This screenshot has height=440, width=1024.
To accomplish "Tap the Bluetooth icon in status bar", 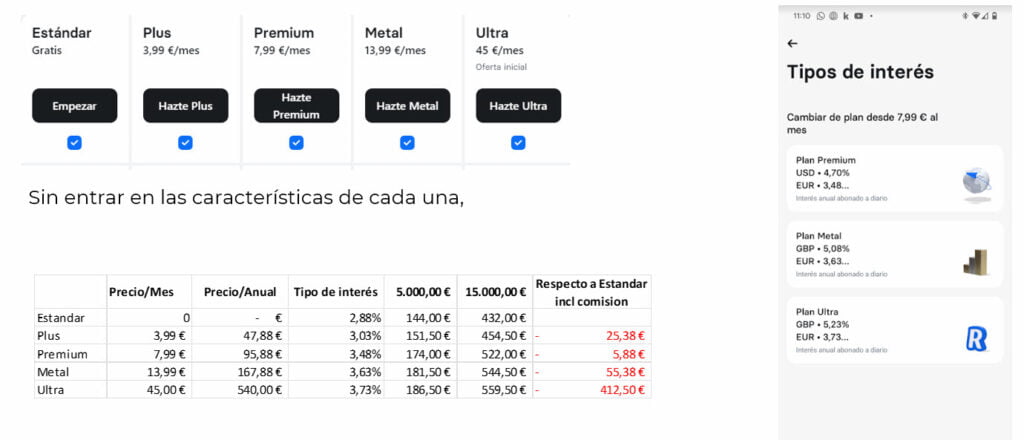I will (x=965, y=16).
